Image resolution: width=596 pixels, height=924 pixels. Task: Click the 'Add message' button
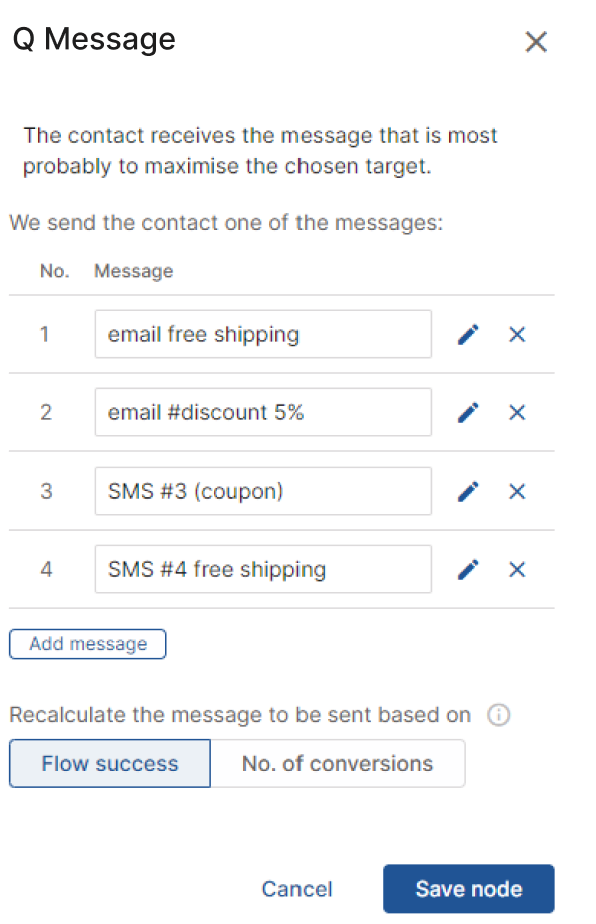point(88,644)
